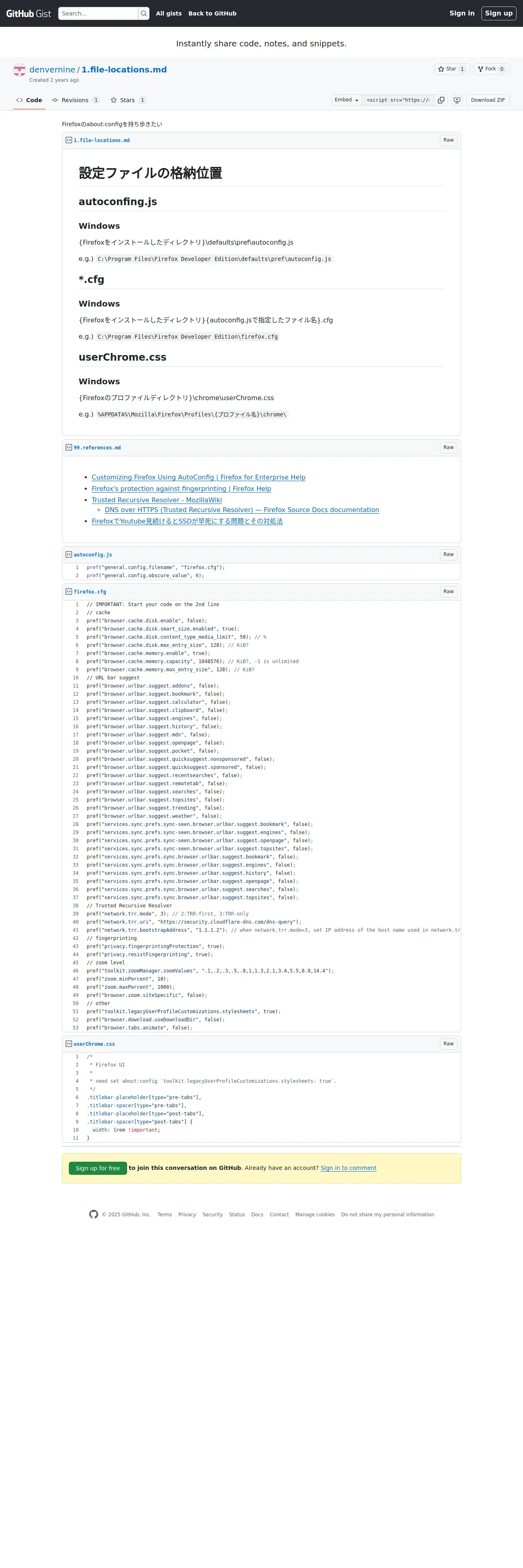Select line number 39 in firefox.cfg
Image resolution: width=523 pixels, height=1568 pixels.
[73, 914]
